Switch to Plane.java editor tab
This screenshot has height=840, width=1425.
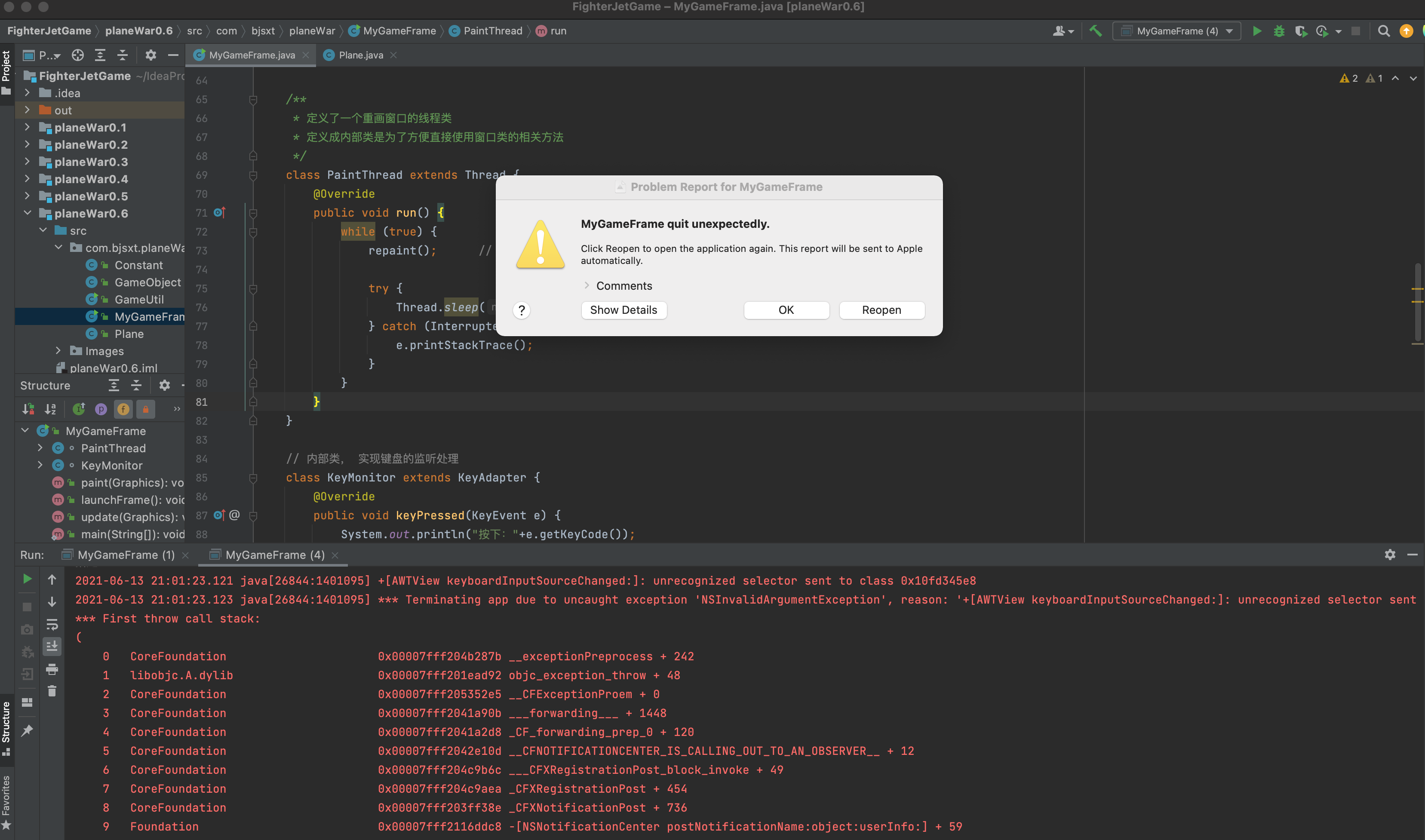tap(360, 55)
